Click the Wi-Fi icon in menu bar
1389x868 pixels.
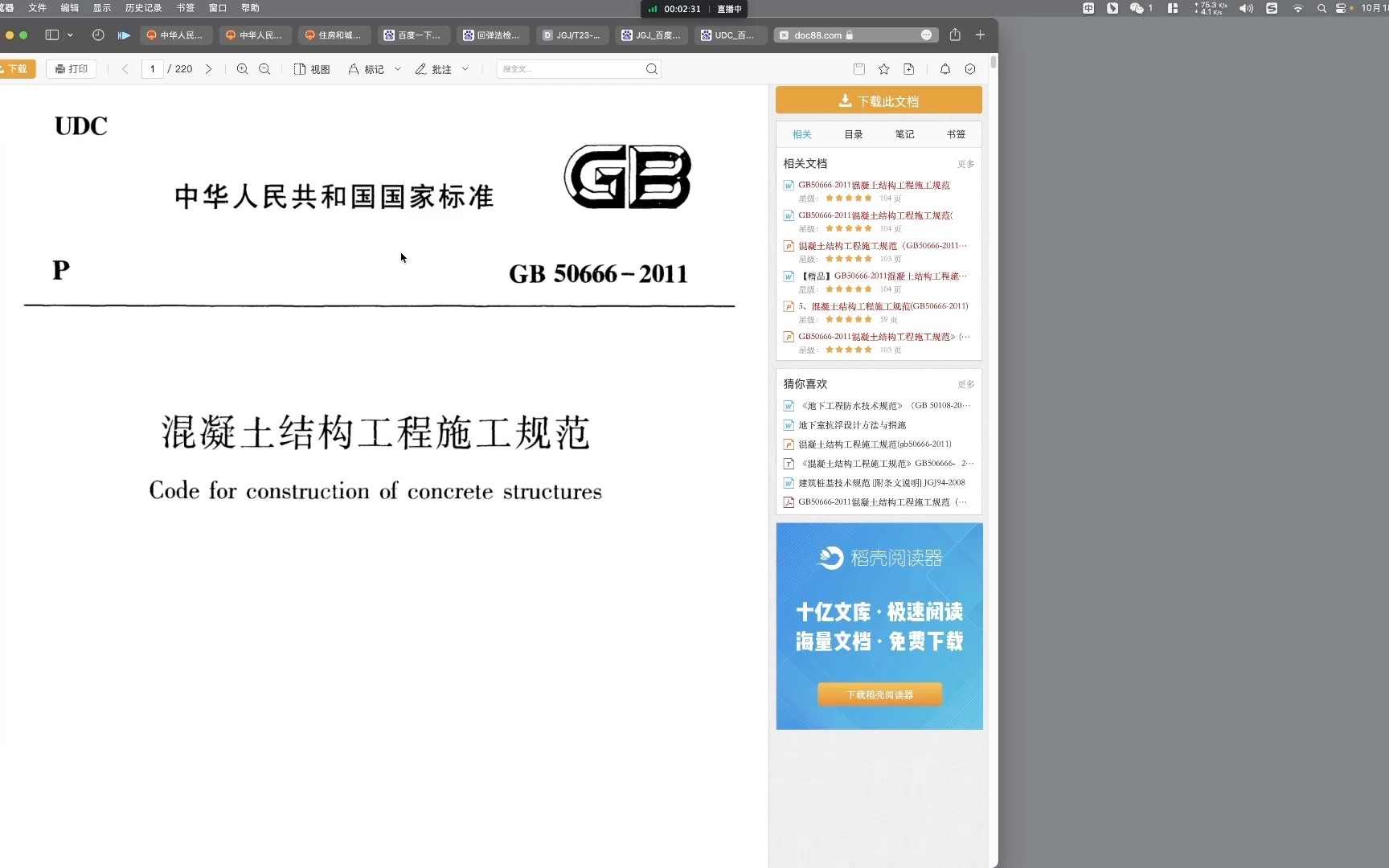1297,8
